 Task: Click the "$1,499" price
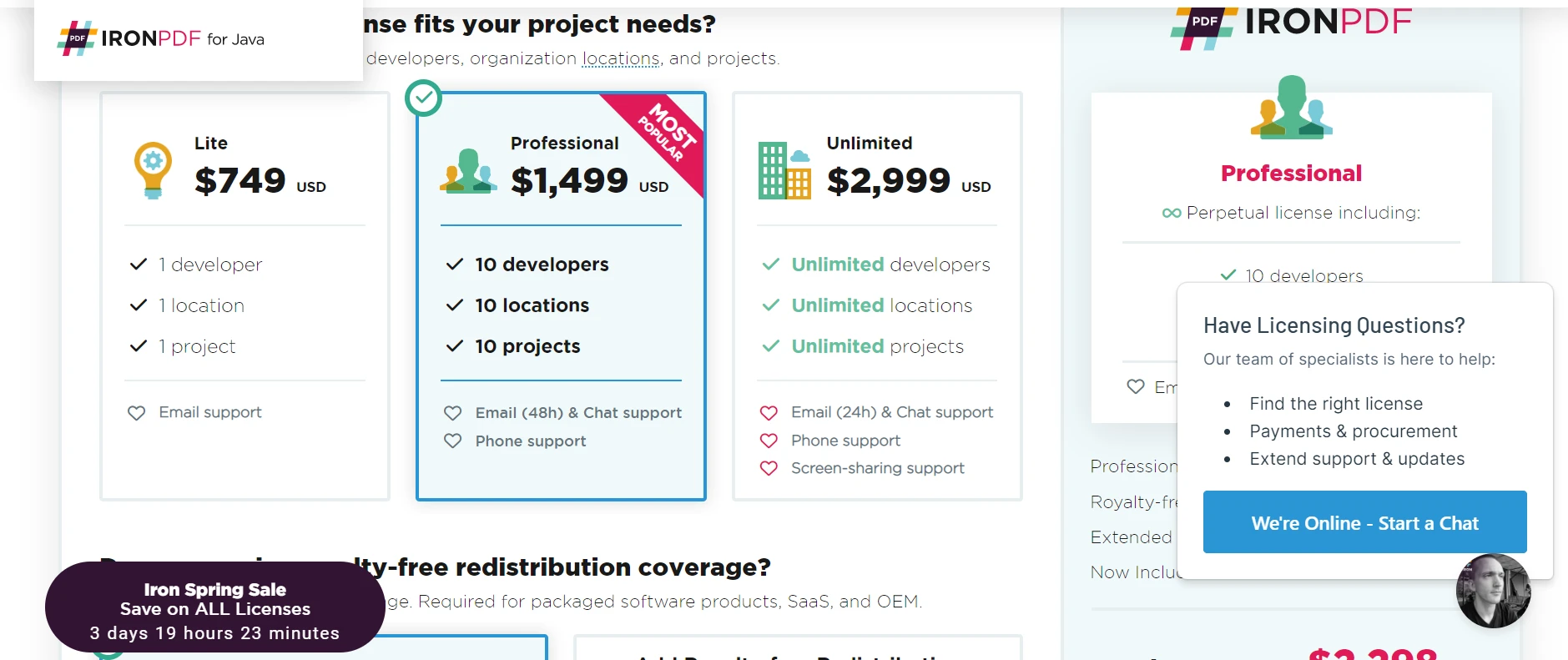coord(569,180)
